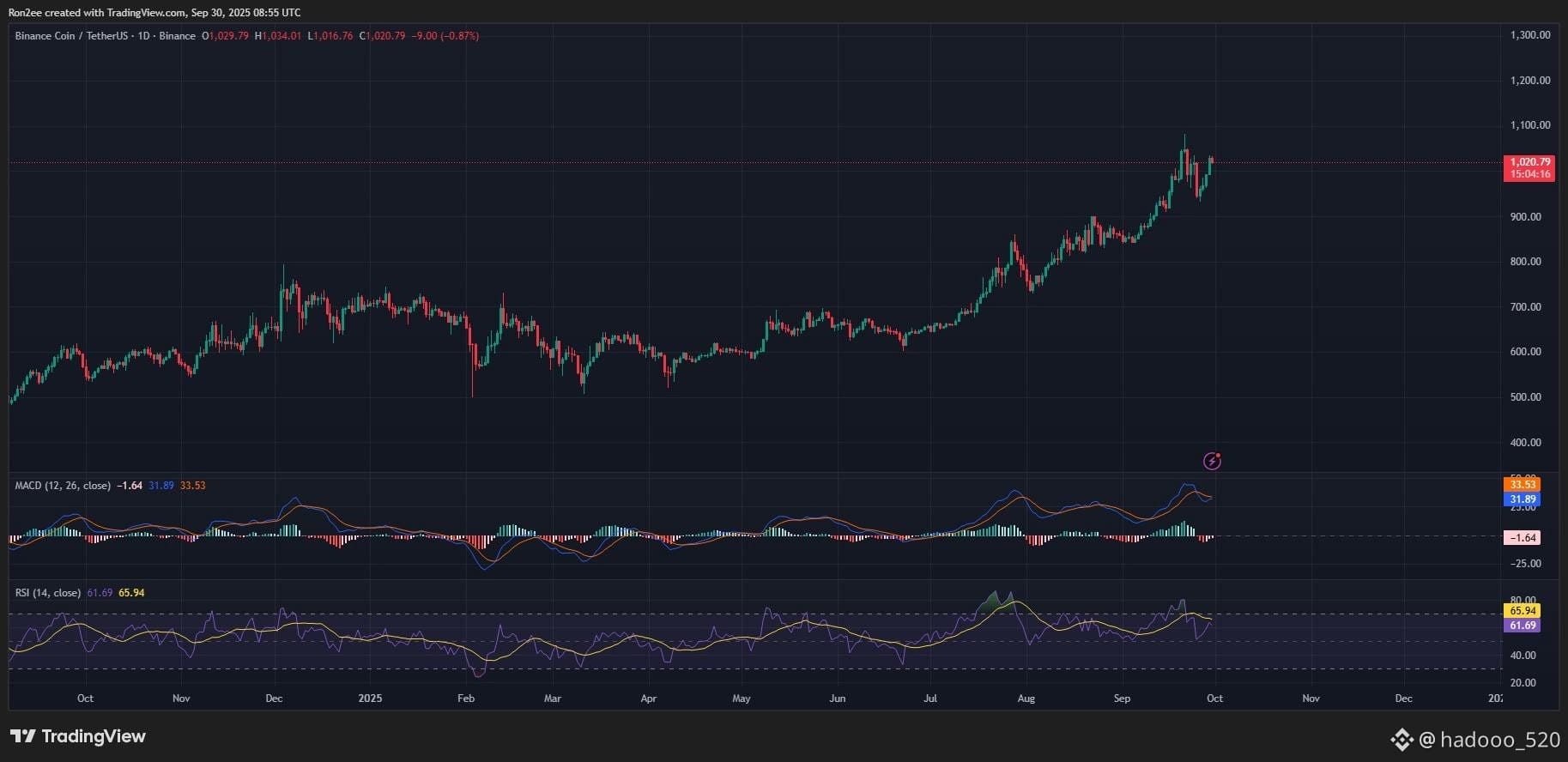Screen dimensions: 1568x762
Task: Click the 20.00 label on the RSI scale
Action: (x=1523, y=683)
